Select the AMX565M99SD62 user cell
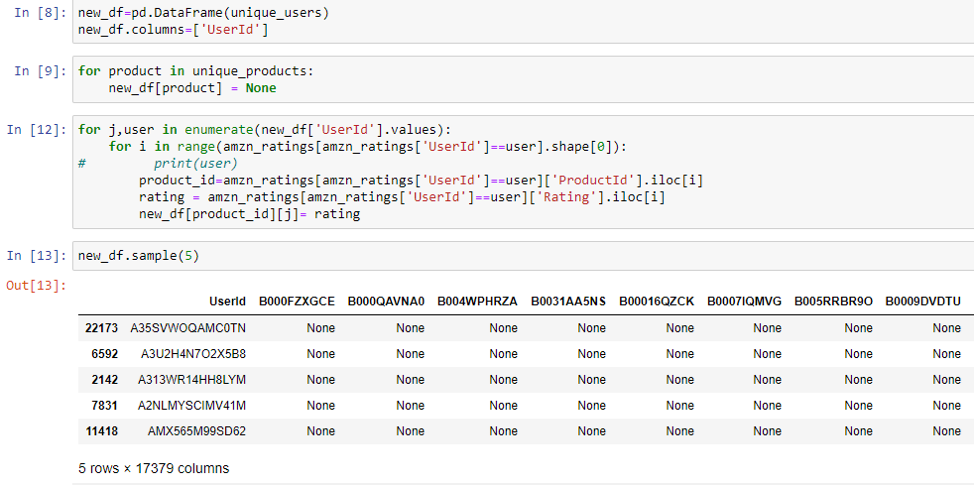This screenshot has width=974, height=485. 196,432
